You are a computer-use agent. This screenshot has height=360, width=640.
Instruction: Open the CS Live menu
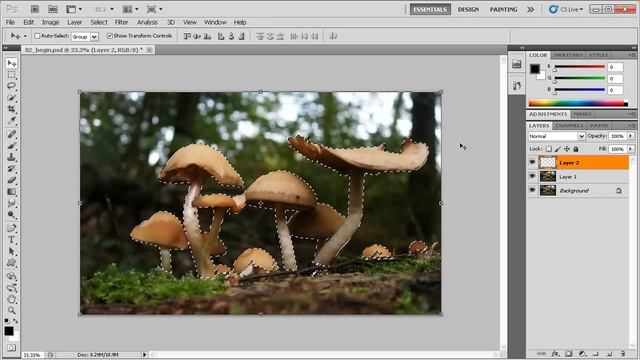pos(566,9)
